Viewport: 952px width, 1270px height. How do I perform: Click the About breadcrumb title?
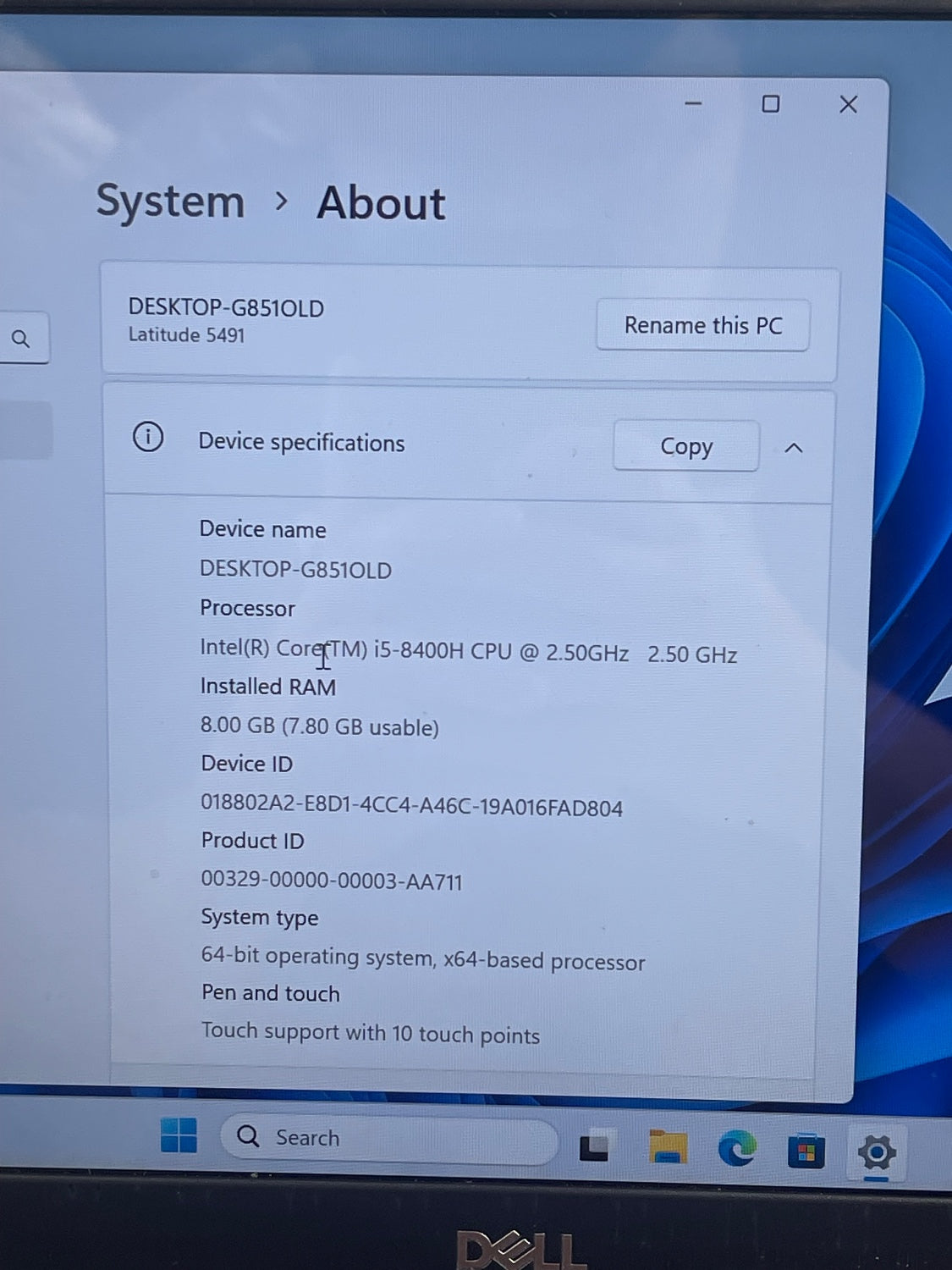click(381, 203)
